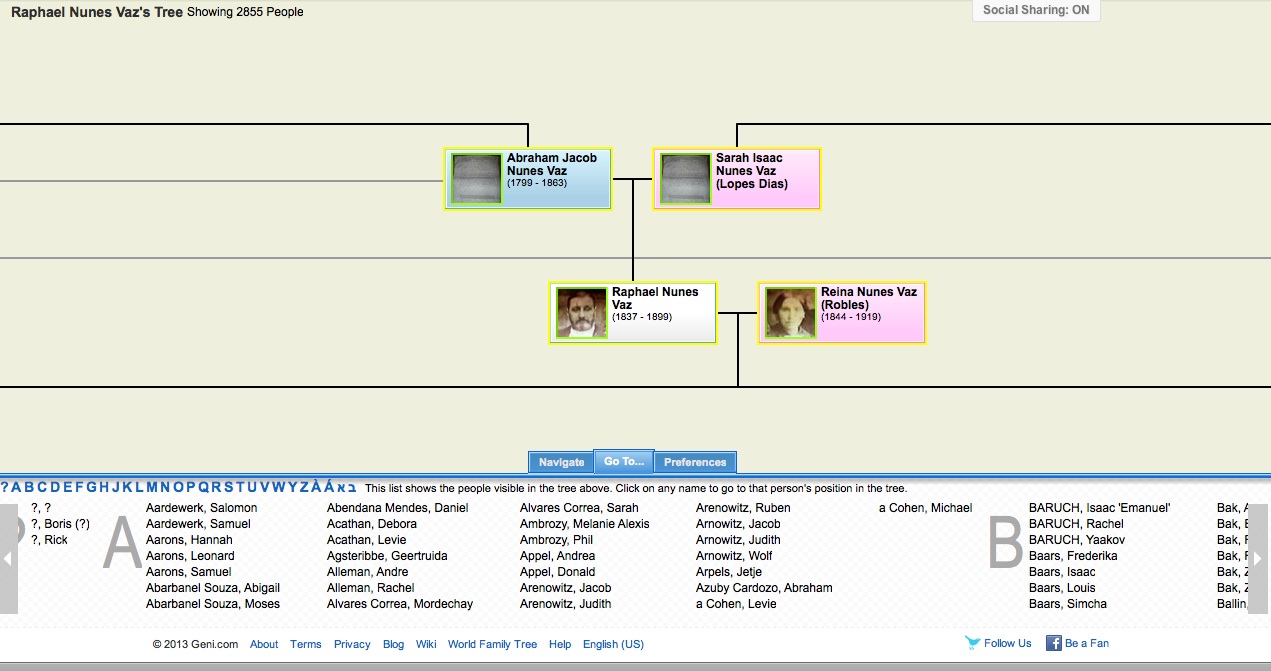
Task: Click Azuby Cardozo, Abraham in the list
Action: click(764, 587)
